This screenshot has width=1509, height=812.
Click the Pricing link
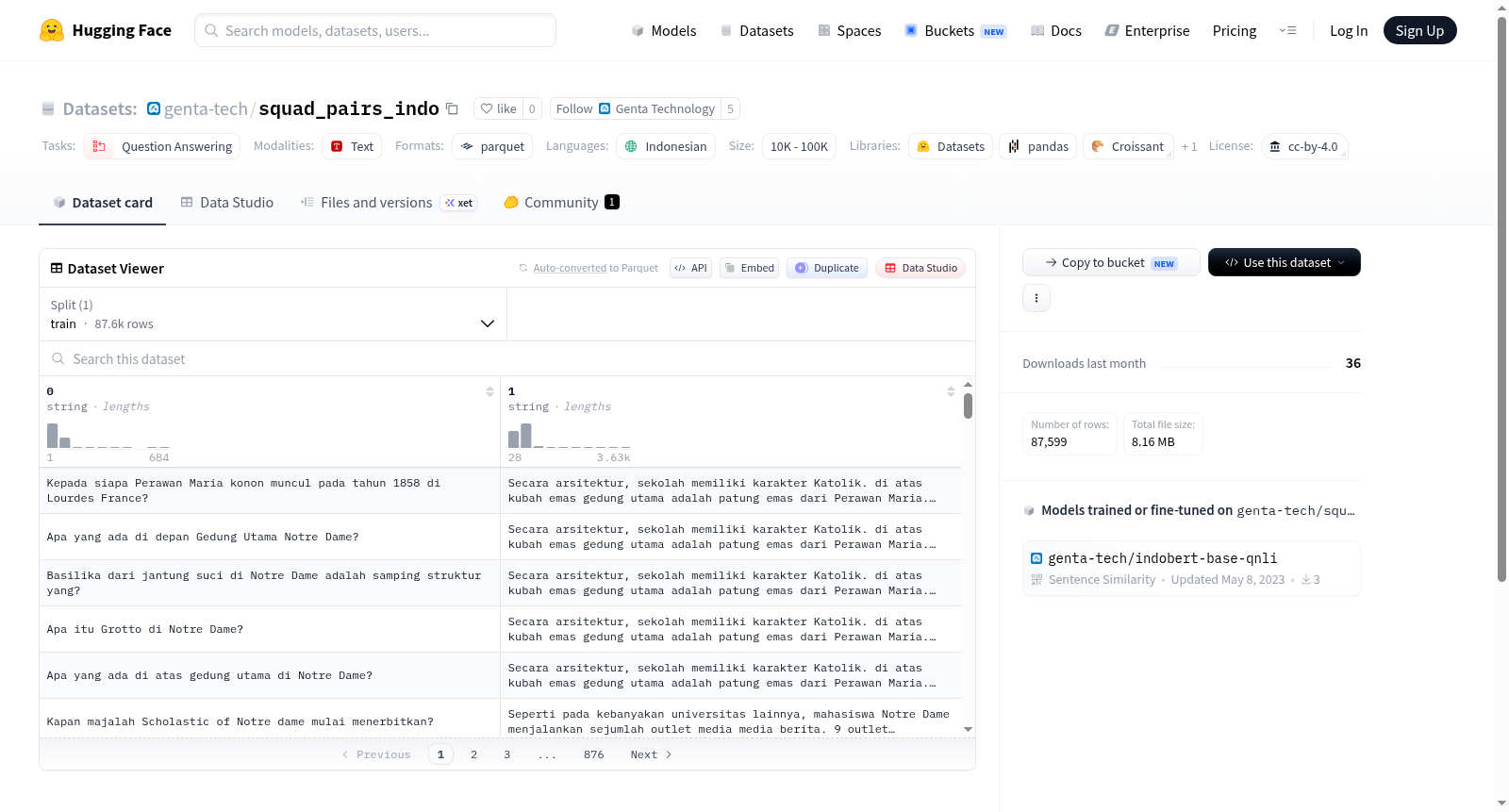pos(1235,30)
